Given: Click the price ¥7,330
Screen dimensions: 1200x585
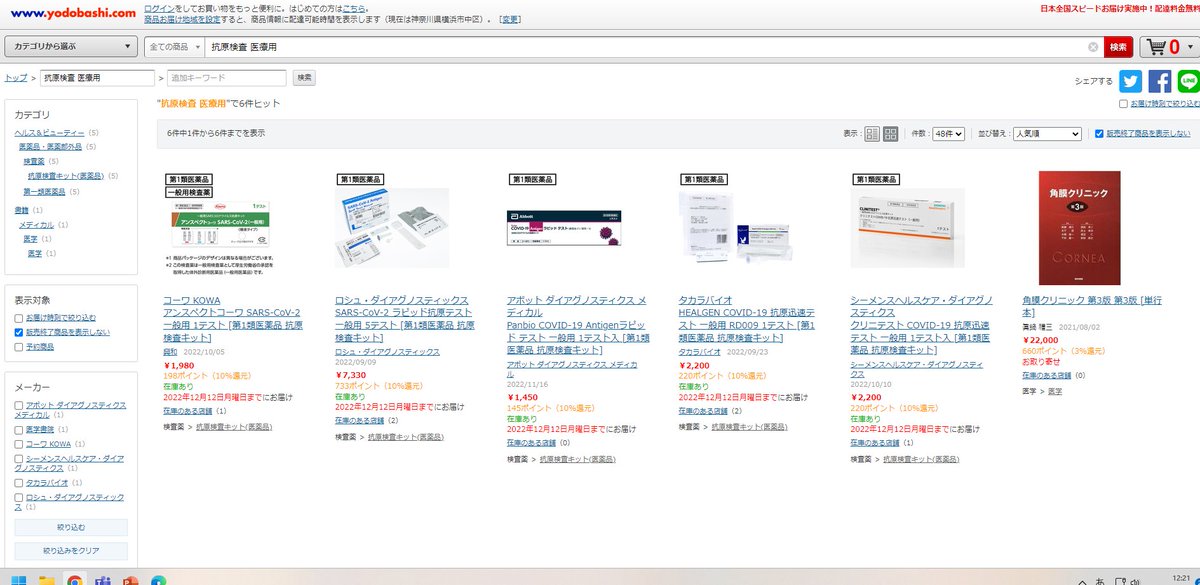Looking at the screenshot, I should click(351, 374).
